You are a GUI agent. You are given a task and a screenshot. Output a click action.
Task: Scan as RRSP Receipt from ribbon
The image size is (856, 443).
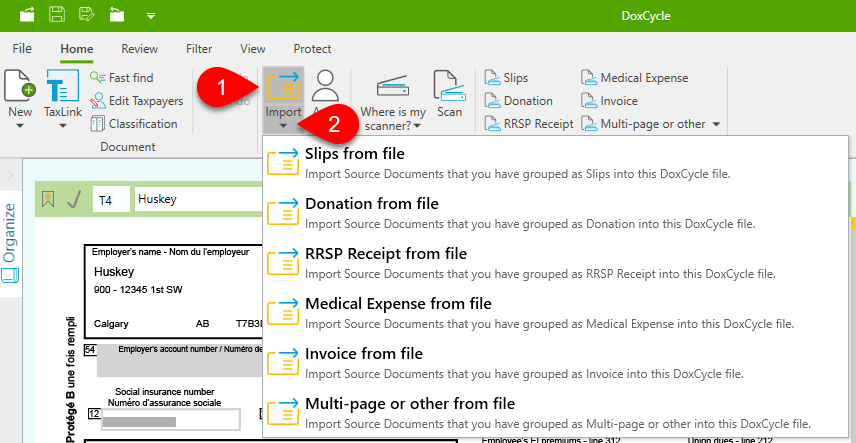pos(529,124)
